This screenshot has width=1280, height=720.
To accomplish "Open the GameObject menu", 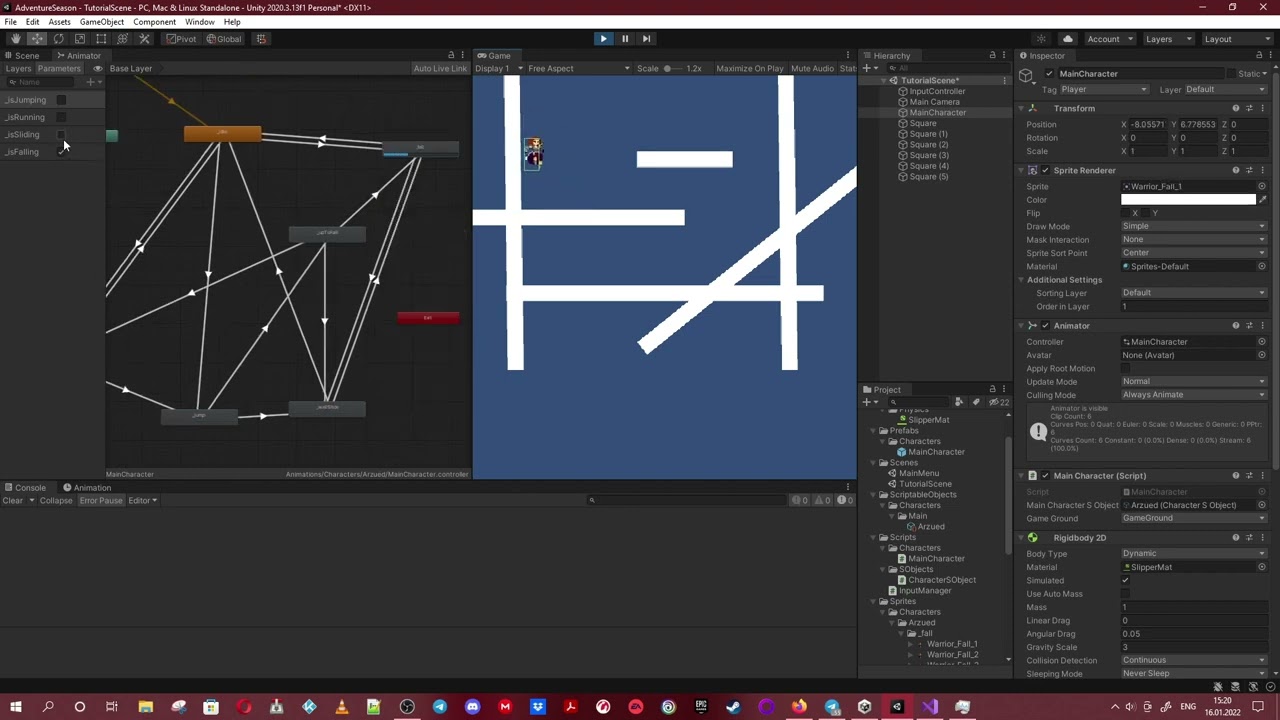I will point(103,21).
